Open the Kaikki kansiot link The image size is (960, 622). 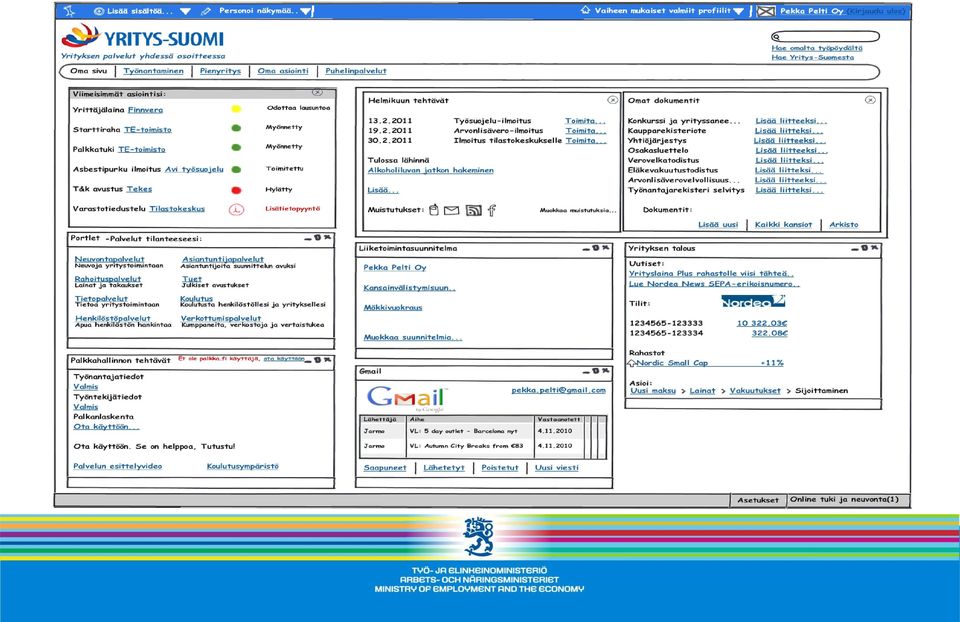(x=784, y=225)
